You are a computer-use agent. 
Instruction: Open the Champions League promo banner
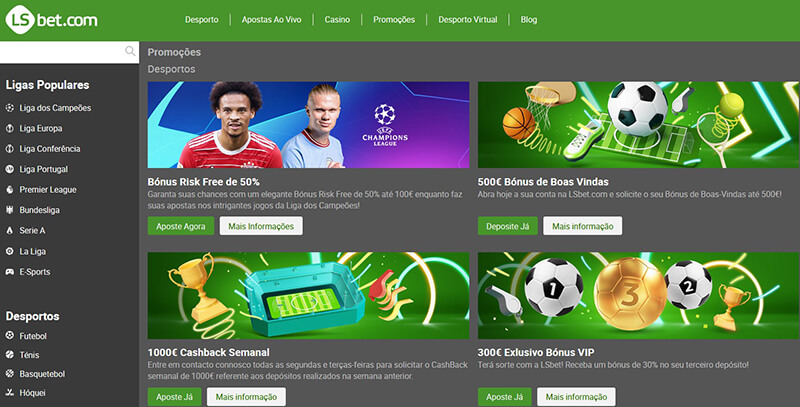[x=308, y=124]
